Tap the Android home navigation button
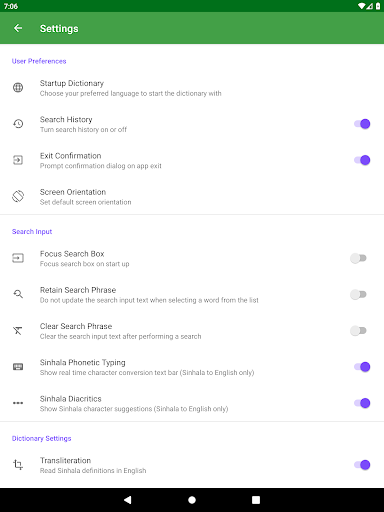Screen dimensions: 384x512 point(192,500)
